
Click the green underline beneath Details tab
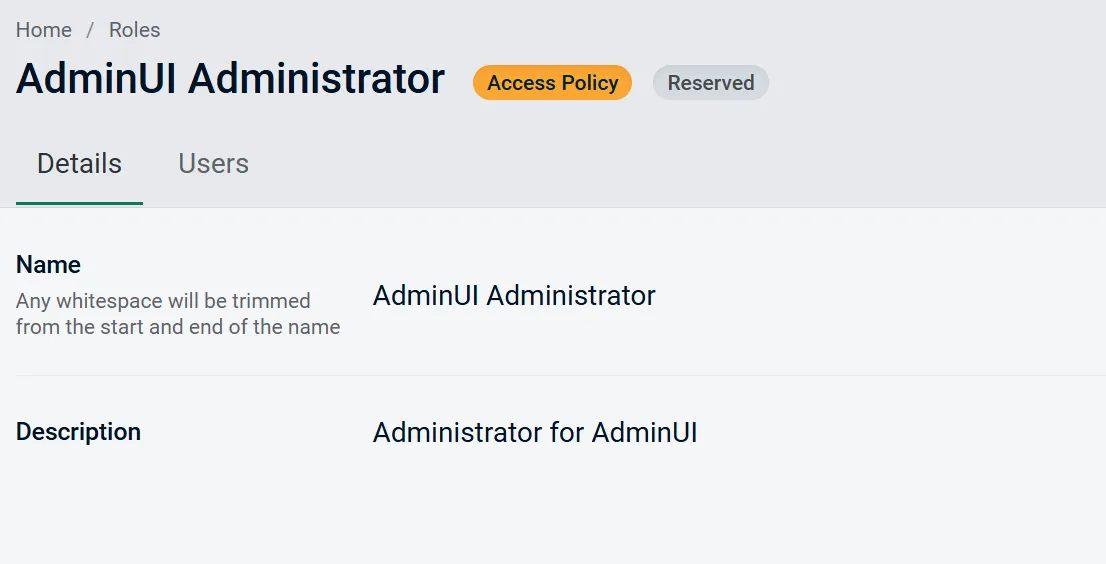pos(79,203)
